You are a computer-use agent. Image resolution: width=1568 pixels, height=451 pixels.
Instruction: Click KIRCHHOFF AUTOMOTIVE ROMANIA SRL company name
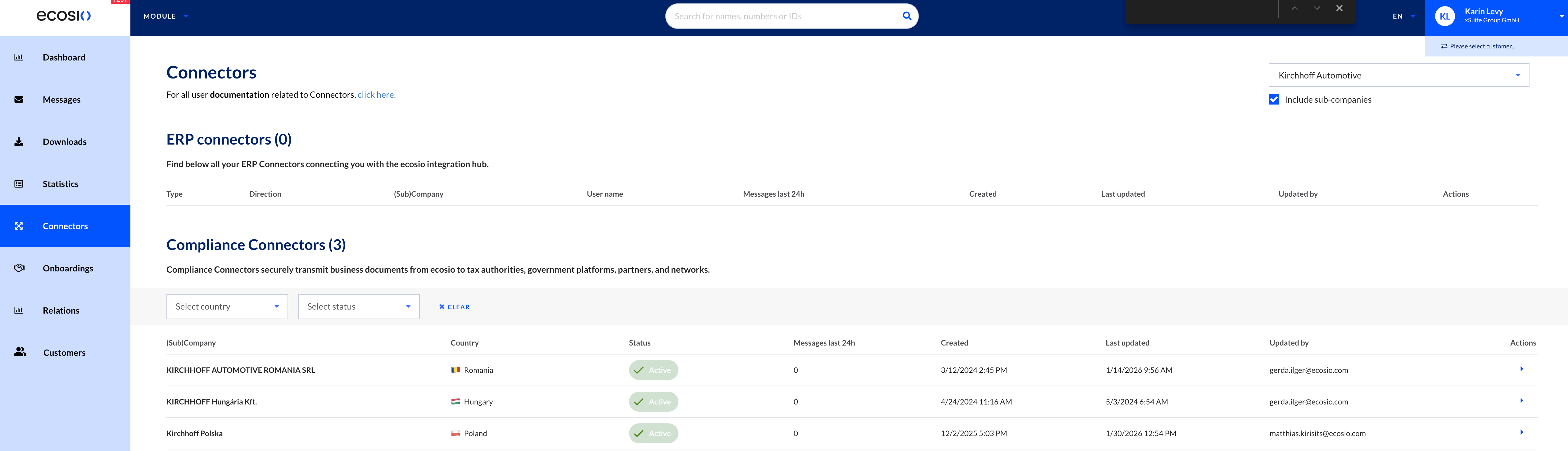[240, 370]
